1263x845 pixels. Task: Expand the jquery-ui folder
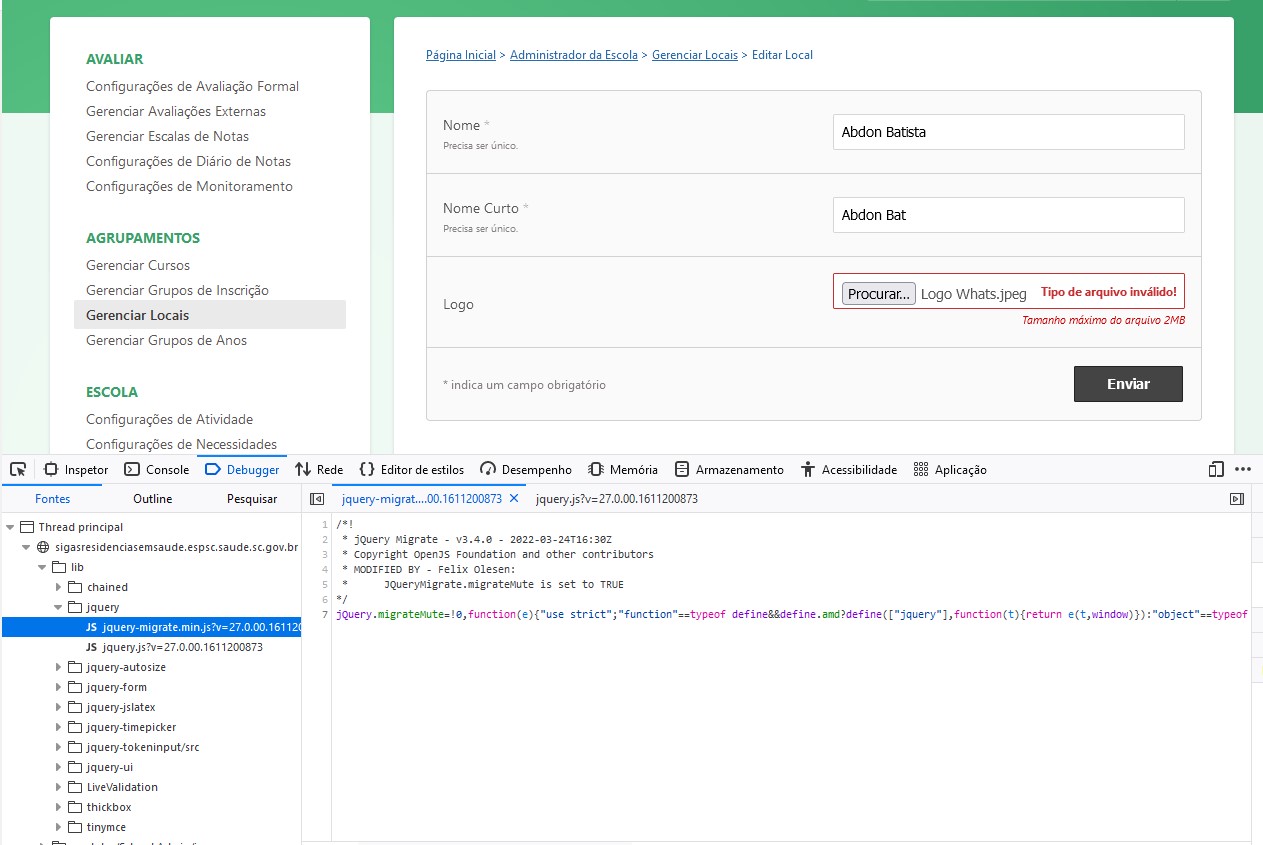click(x=58, y=767)
